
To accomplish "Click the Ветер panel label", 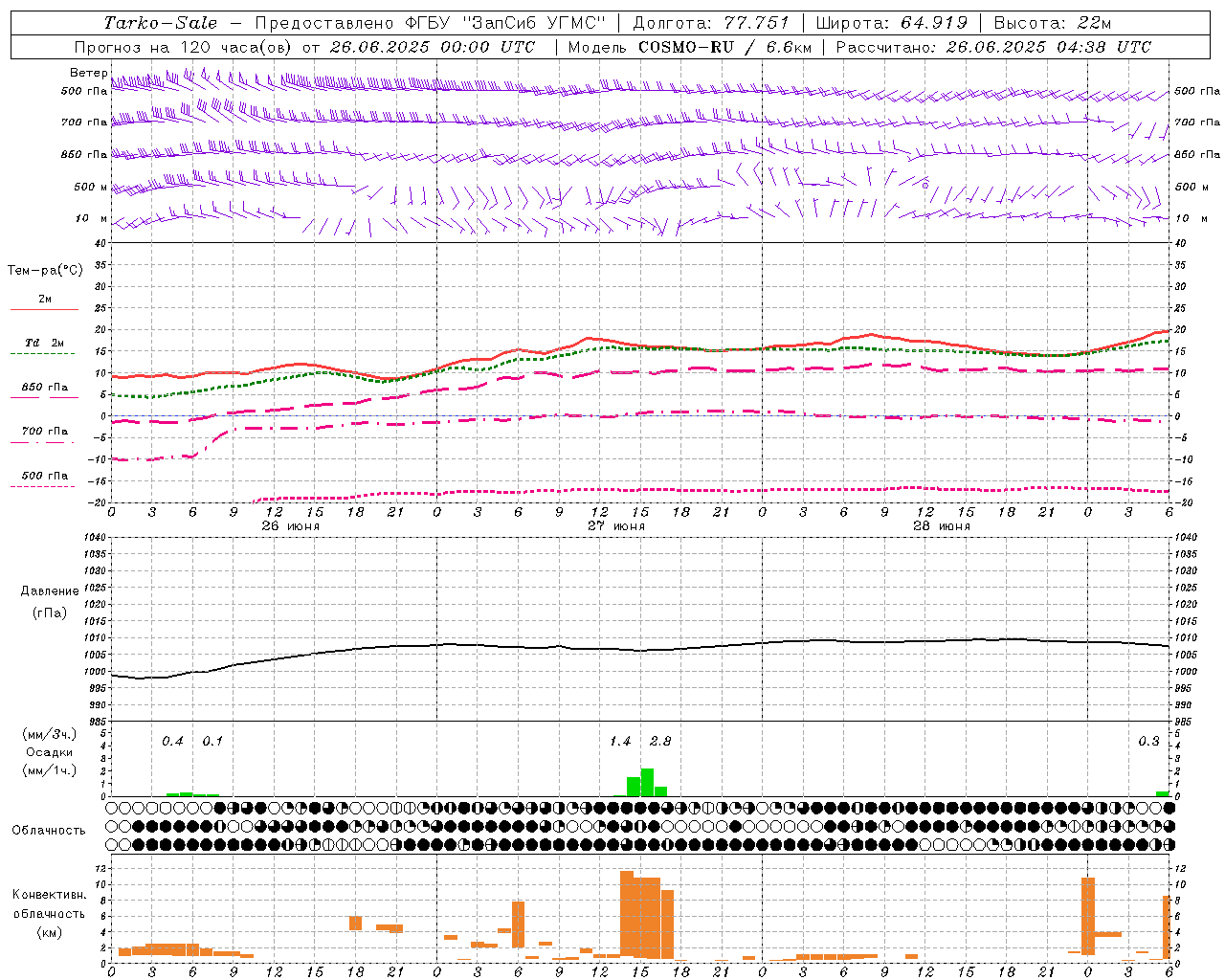I will tap(88, 73).
